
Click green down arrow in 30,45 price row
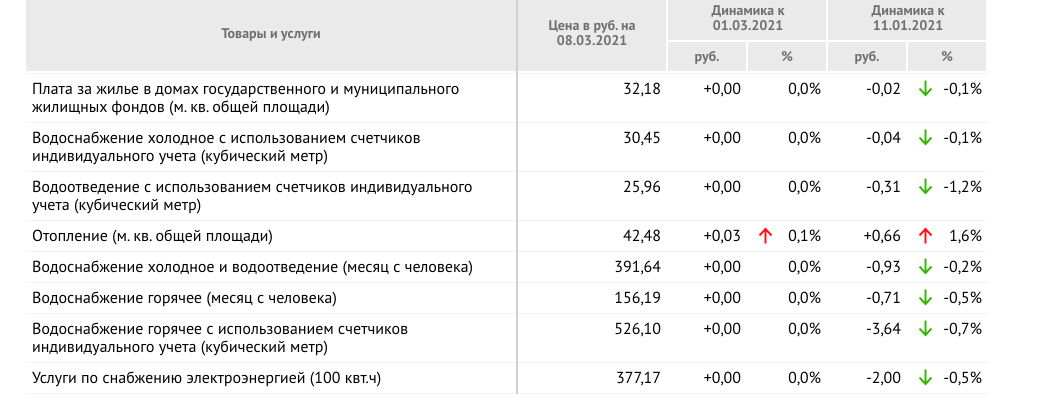(925, 138)
